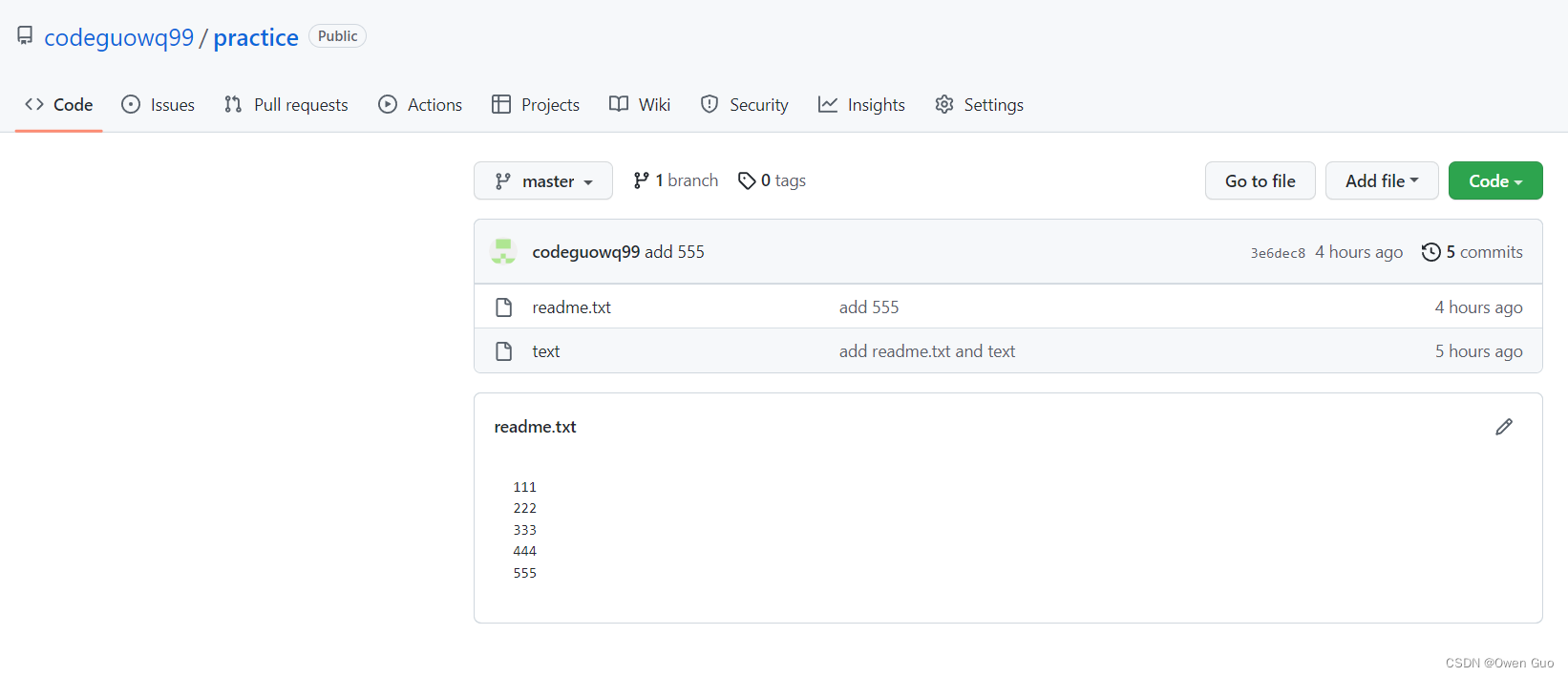Click the Security shield icon

(x=710, y=104)
